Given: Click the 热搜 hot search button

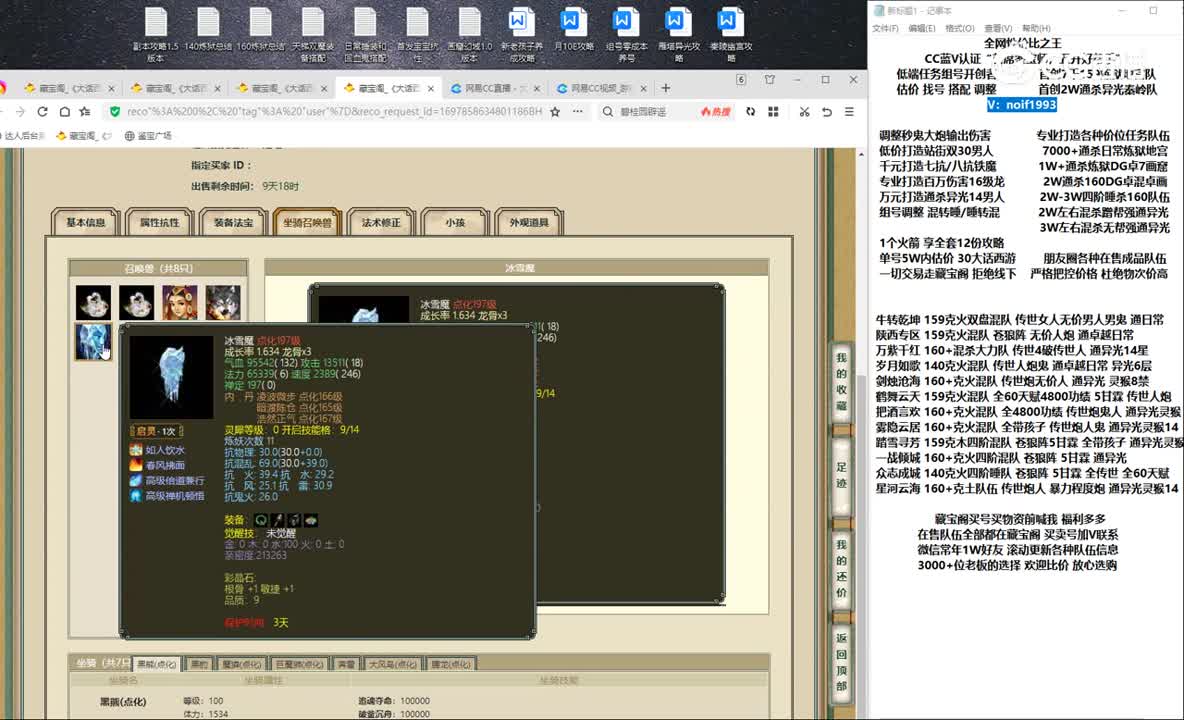Looking at the screenshot, I should click(x=716, y=112).
